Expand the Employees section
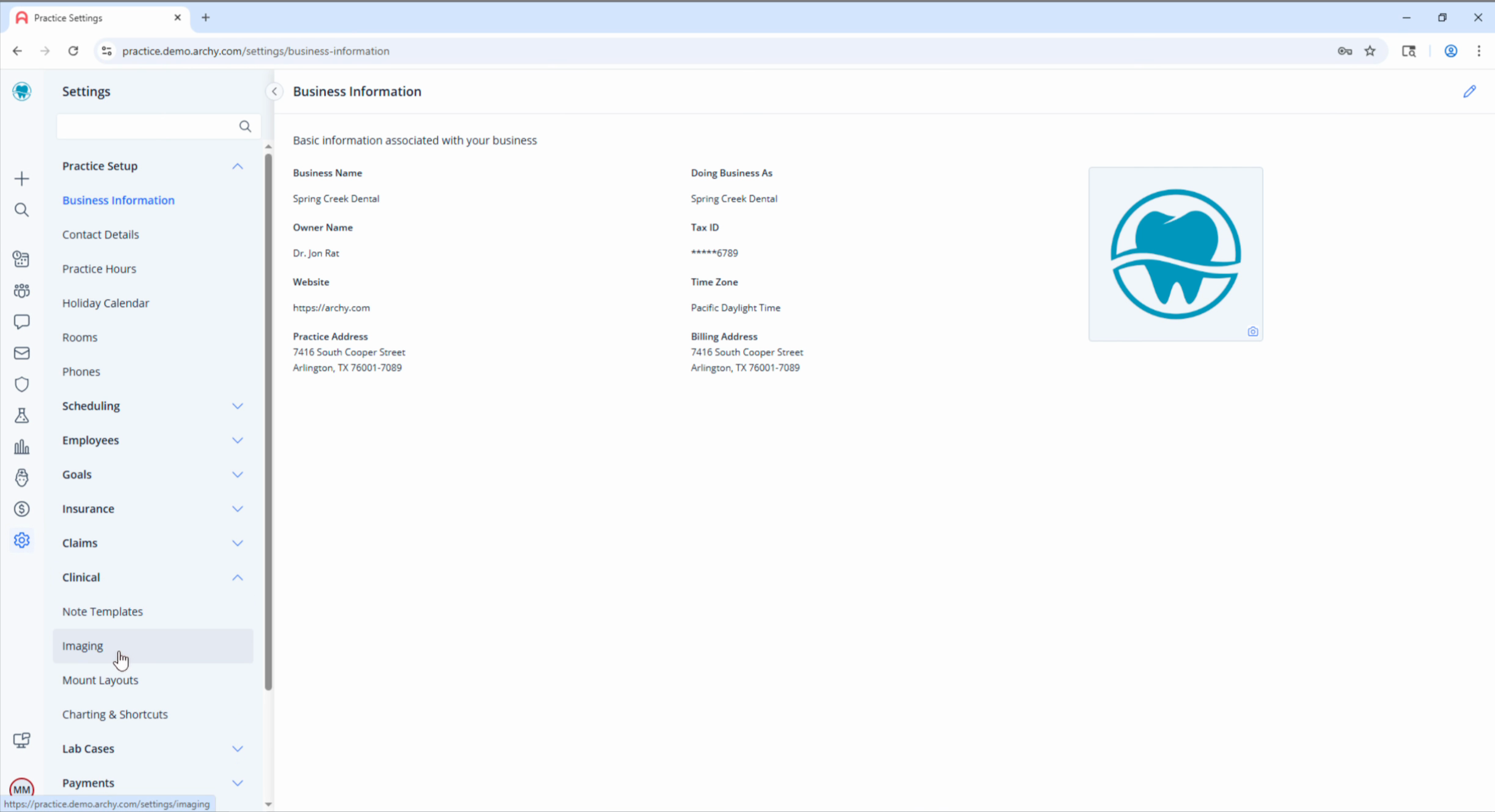 [238, 441]
